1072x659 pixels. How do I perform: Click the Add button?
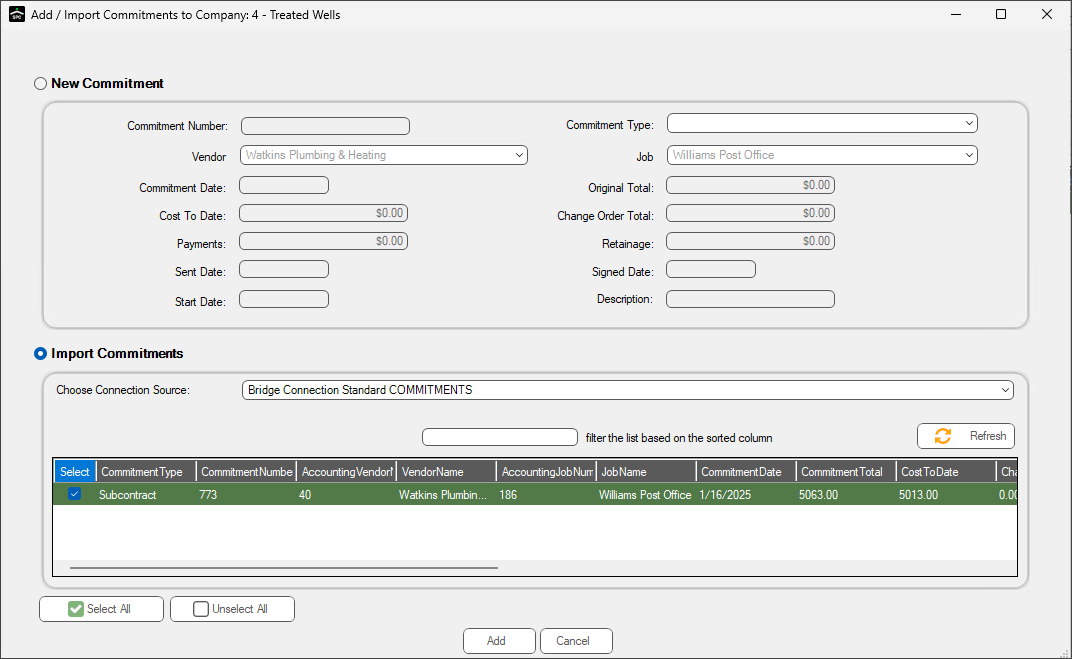499,641
